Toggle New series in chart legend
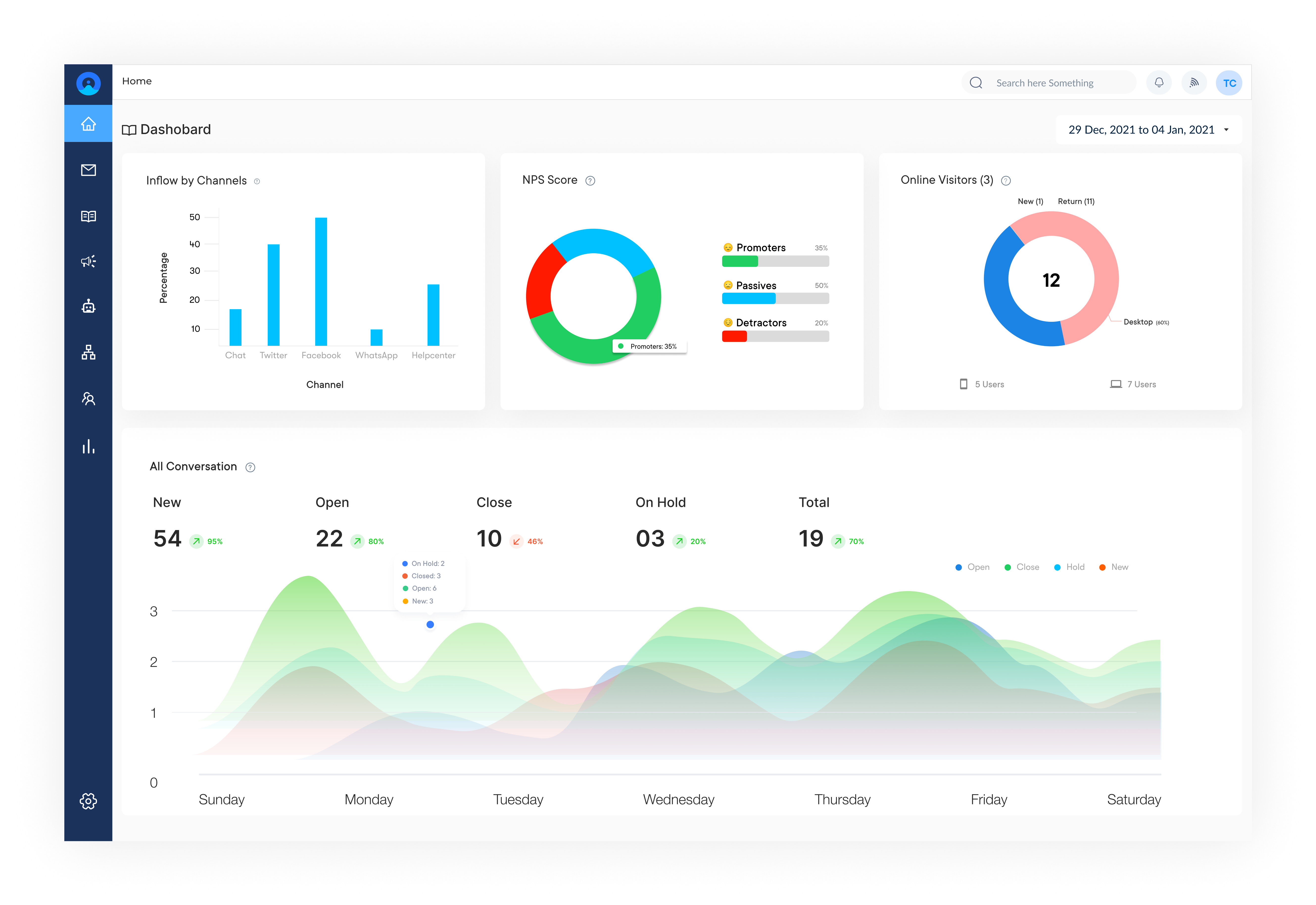 (1114, 567)
